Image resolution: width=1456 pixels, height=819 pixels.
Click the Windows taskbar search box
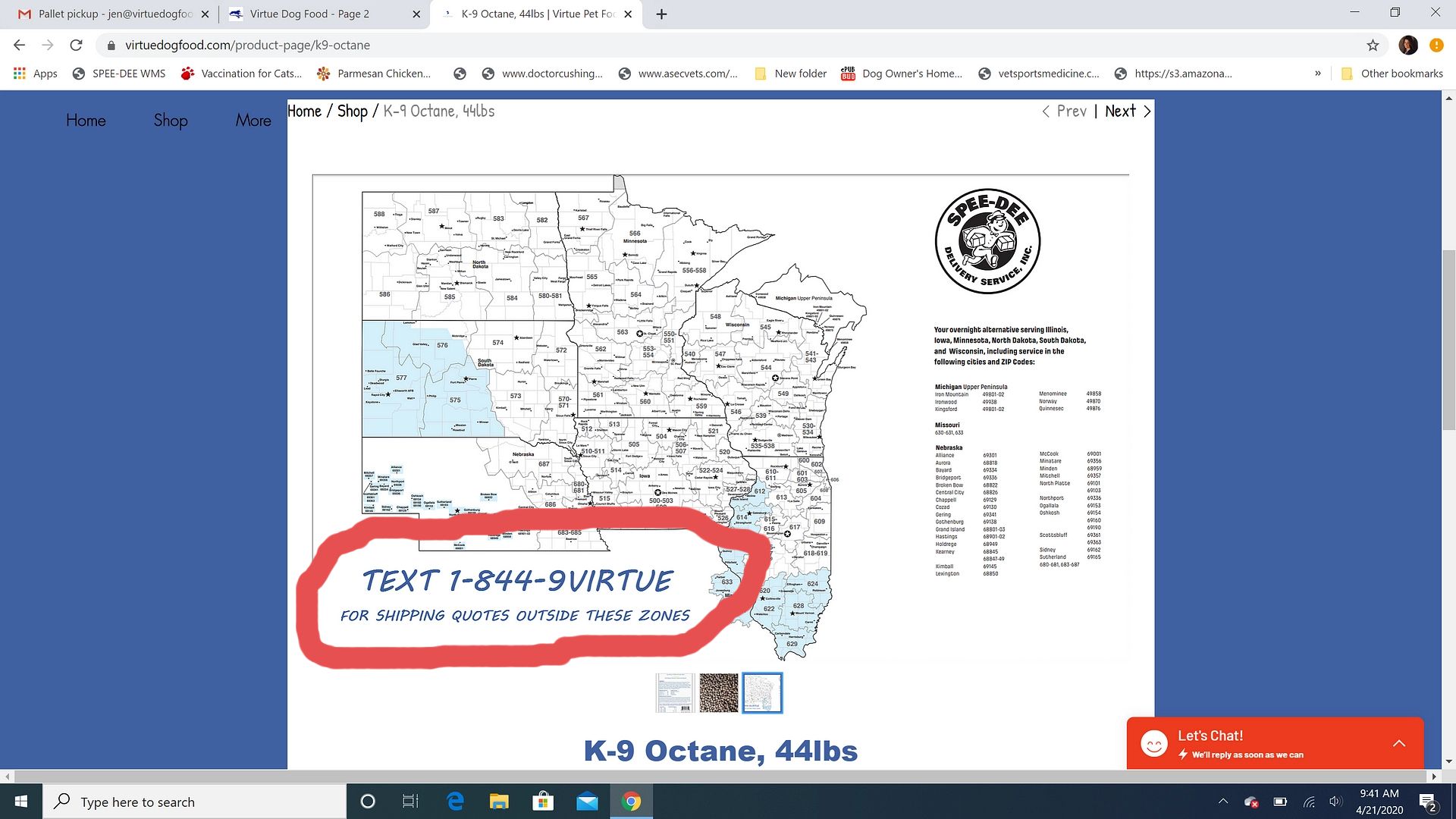tap(195, 802)
